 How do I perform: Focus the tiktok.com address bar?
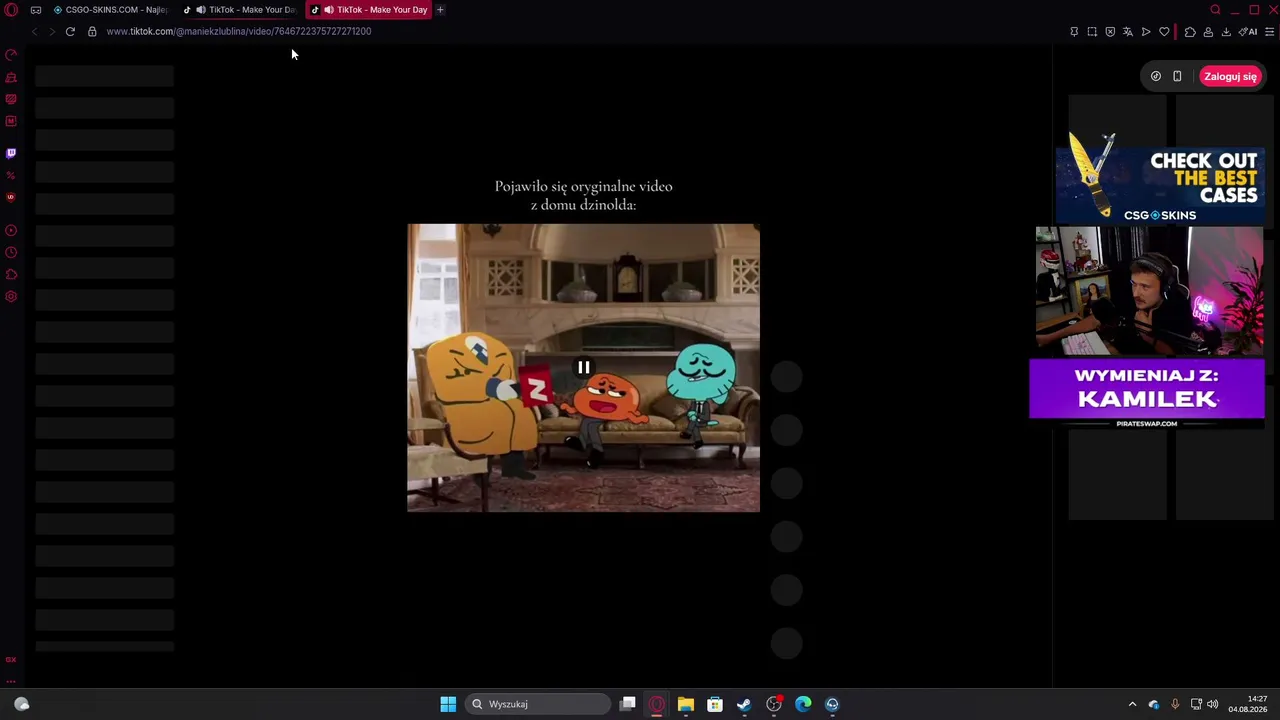239,31
